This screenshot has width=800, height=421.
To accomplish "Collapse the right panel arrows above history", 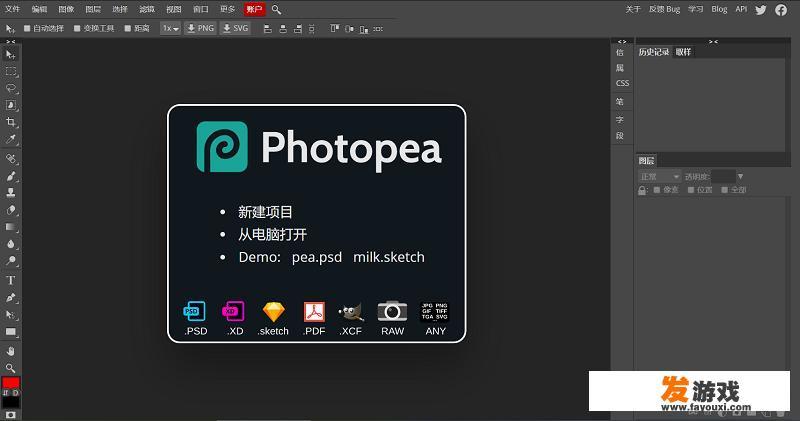I will point(713,42).
